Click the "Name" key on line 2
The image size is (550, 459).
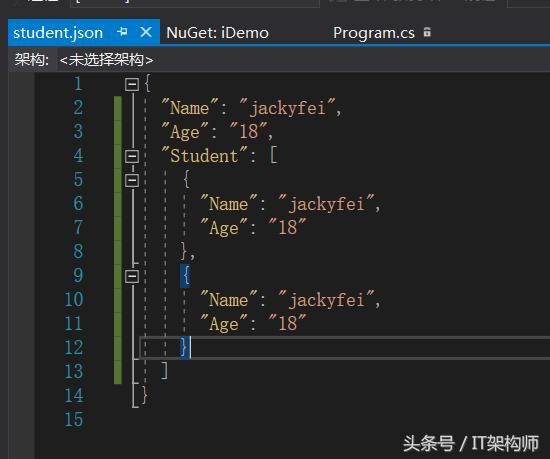pos(189,107)
